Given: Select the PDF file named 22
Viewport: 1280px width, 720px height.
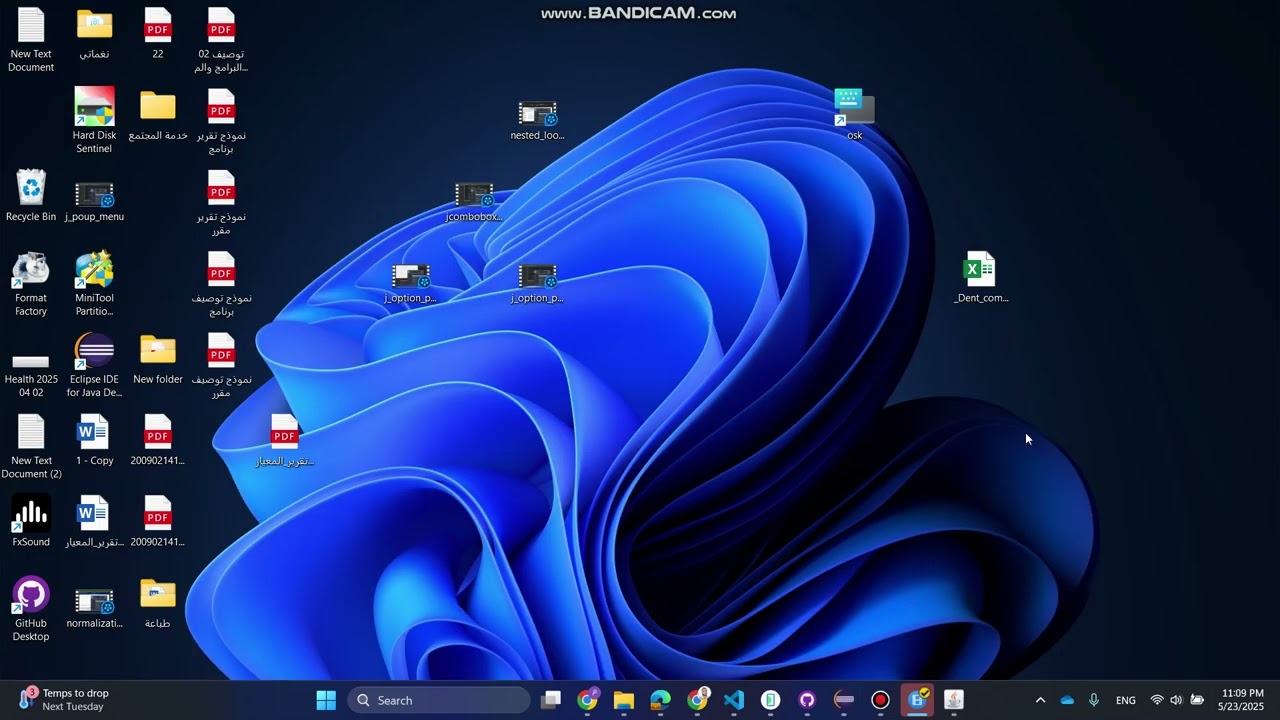Looking at the screenshot, I should 158,33.
